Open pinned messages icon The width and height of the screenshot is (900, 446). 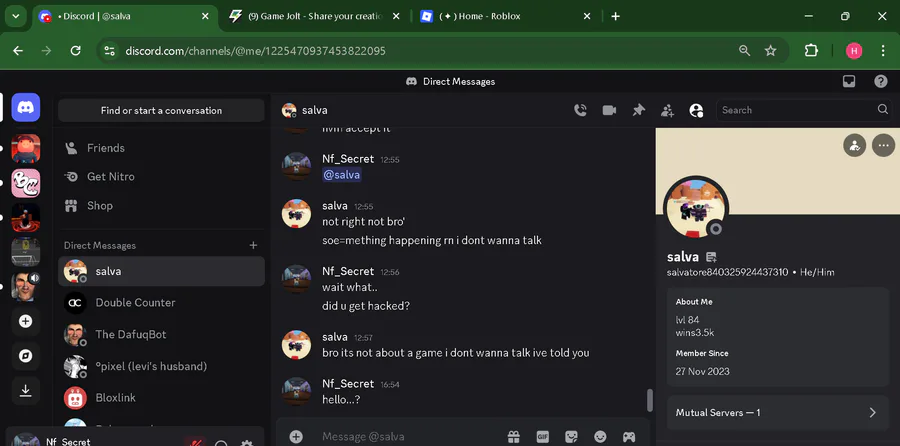coord(638,110)
